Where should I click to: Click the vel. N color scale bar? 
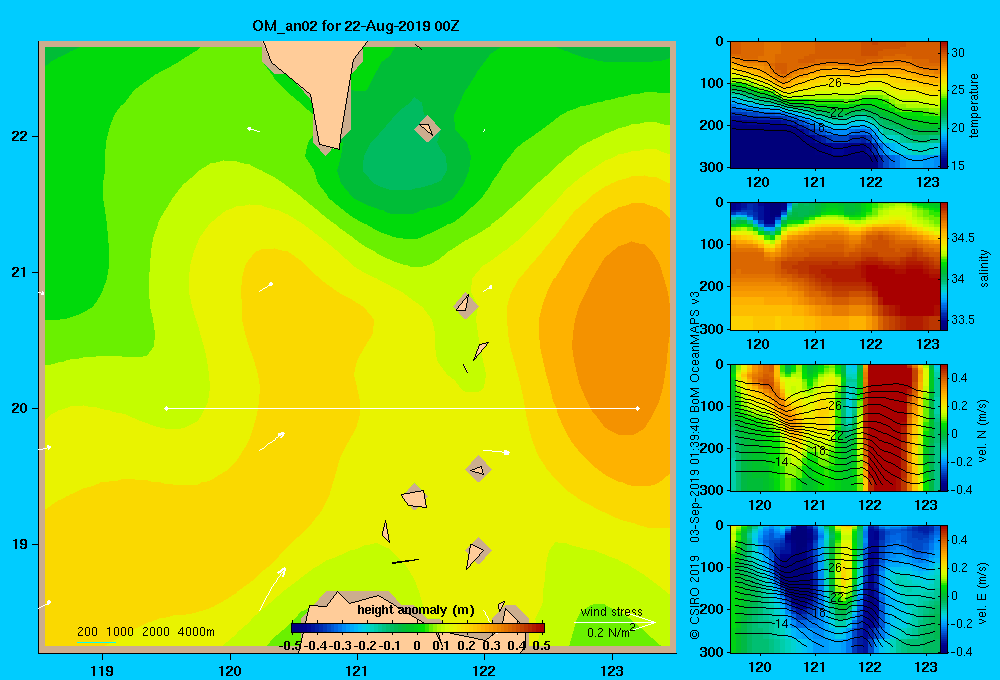(x=944, y=427)
